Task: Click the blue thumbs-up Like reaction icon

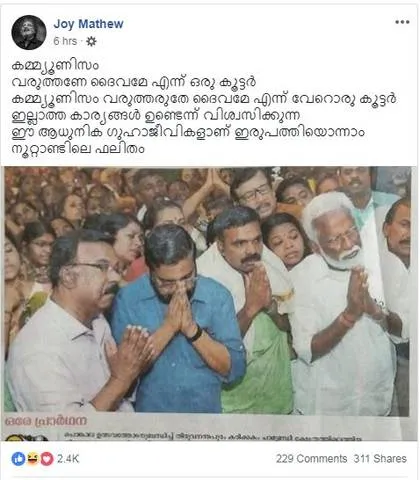Action: pyautogui.click(x=18, y=459)
